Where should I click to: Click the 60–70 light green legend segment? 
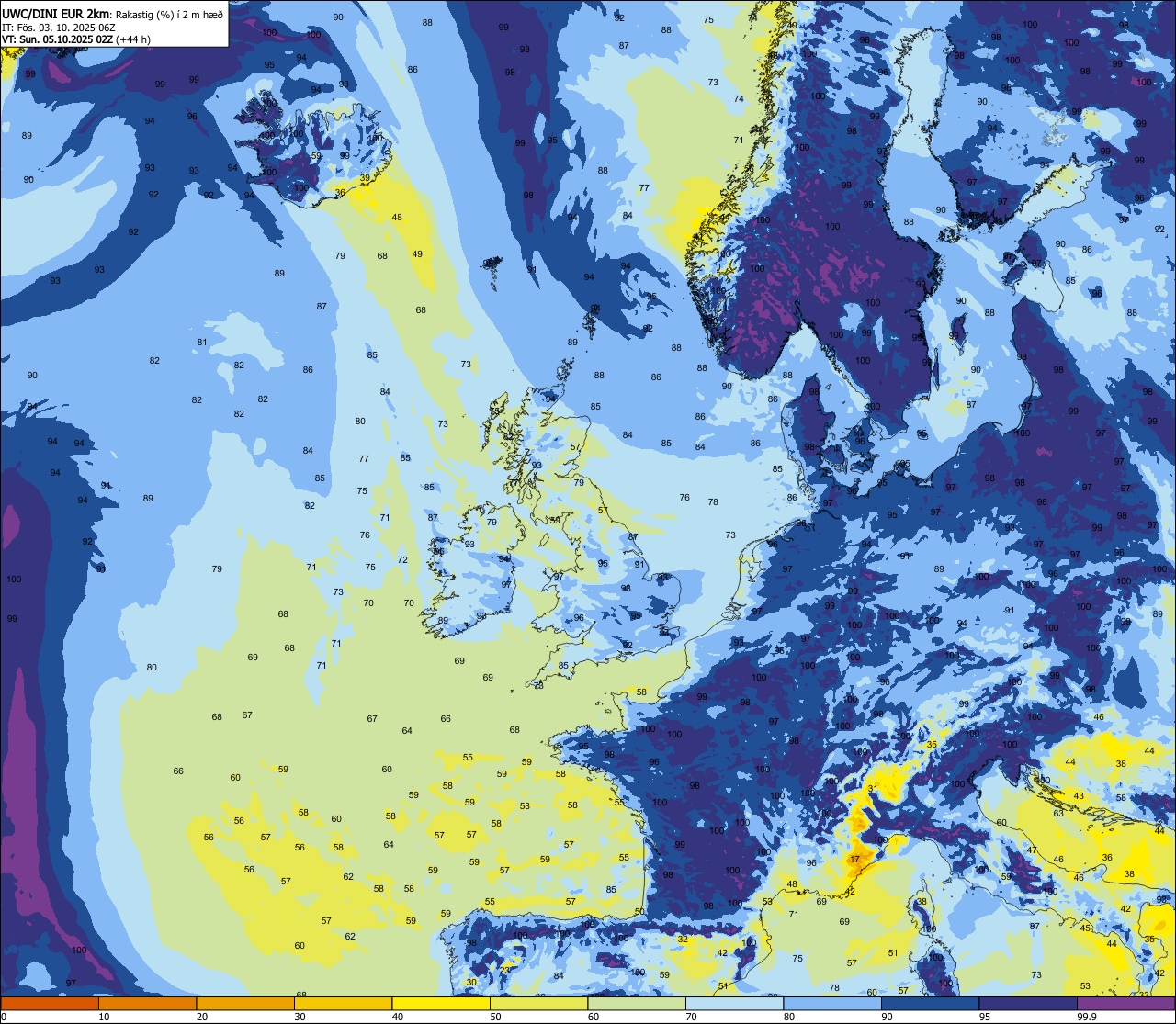pos(637,1003)
